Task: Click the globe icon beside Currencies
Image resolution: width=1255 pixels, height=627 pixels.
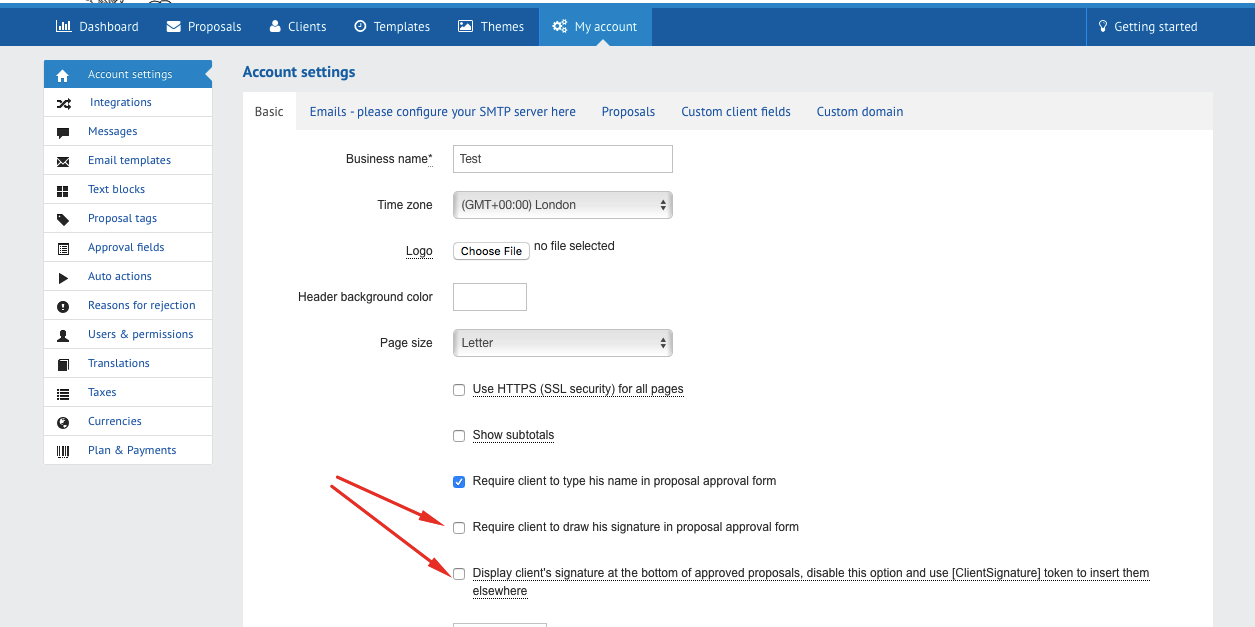Action: point(63,422)
